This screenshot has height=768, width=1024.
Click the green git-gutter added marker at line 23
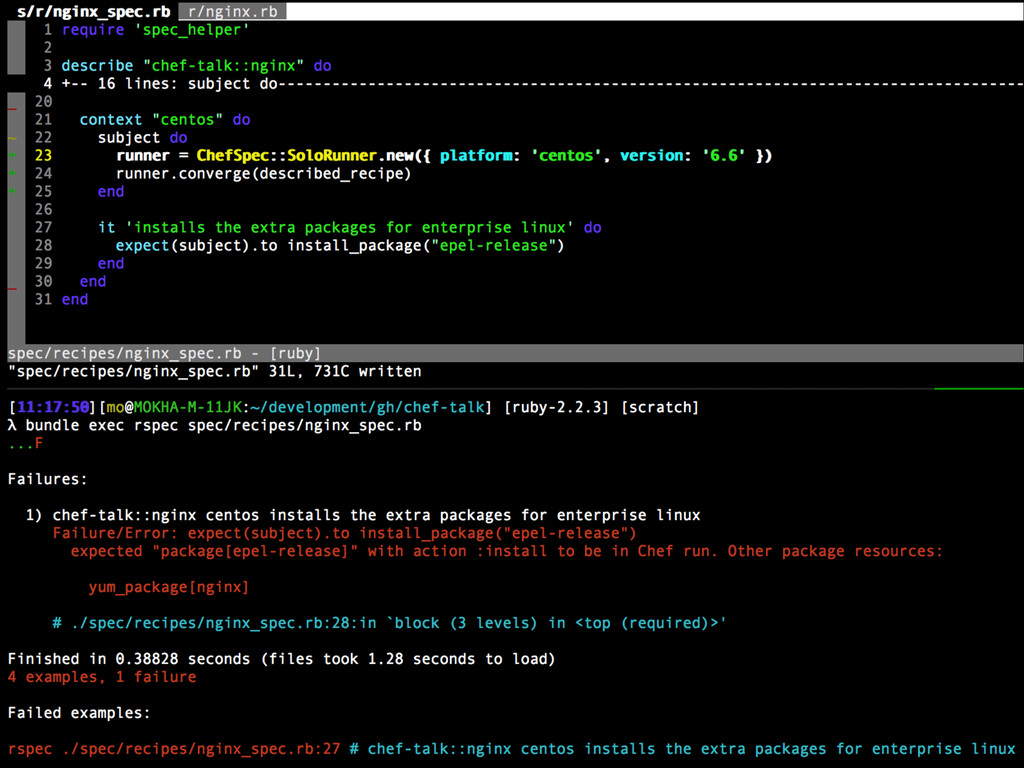click(12, 155)
